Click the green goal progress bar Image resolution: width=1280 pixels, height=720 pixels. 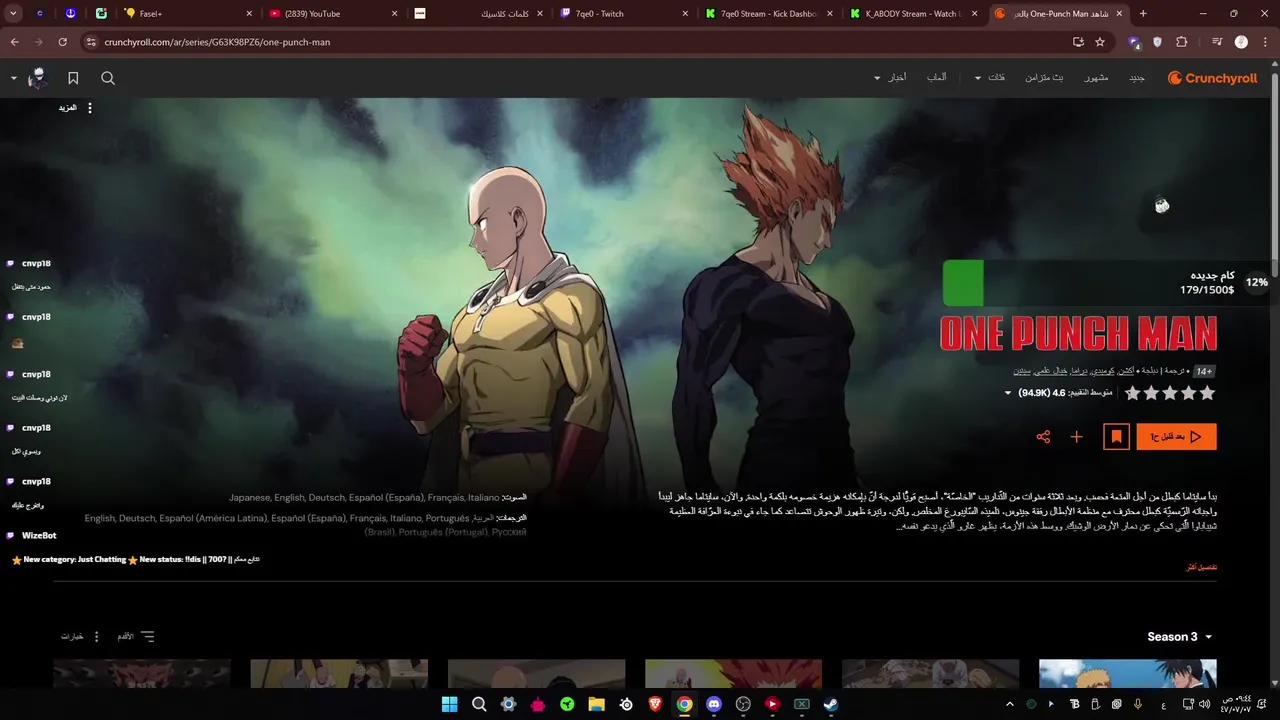coord(963,283)
